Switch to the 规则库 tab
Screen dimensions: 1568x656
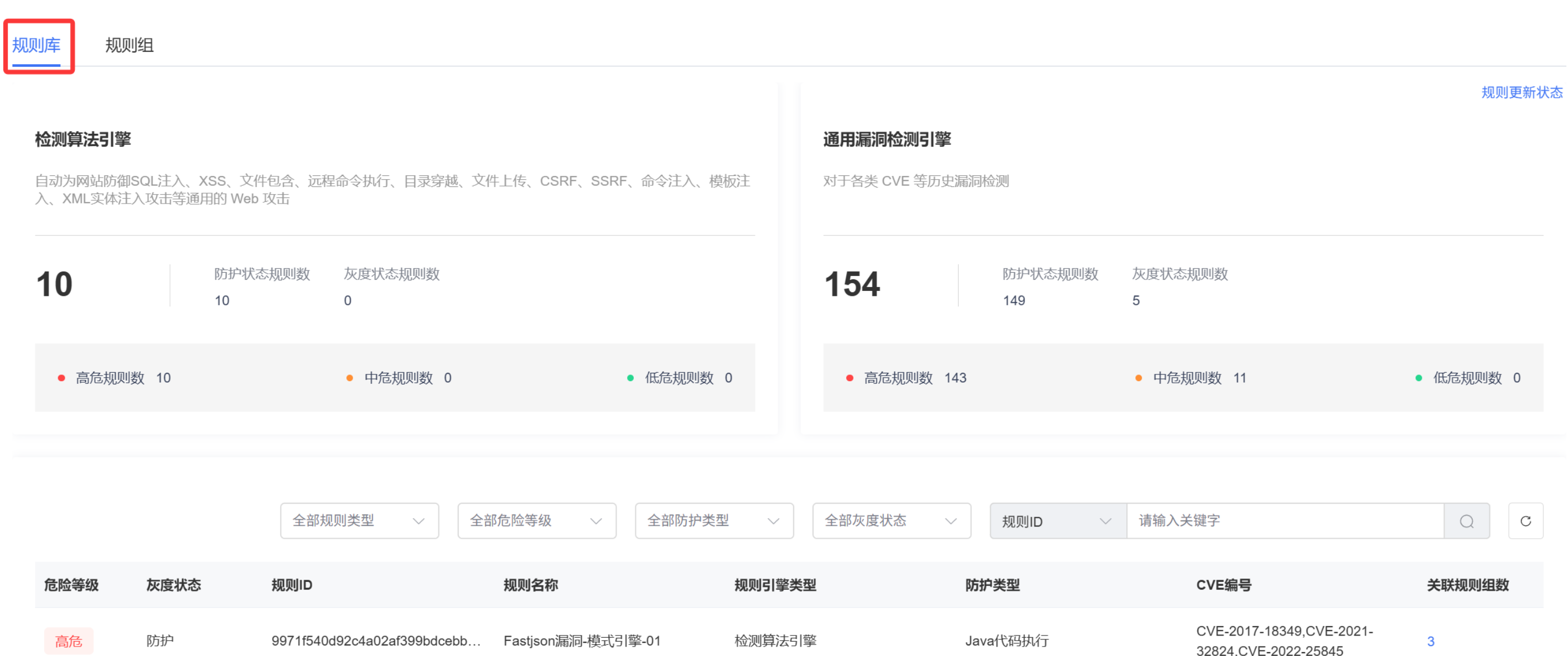tap(37, 45)
